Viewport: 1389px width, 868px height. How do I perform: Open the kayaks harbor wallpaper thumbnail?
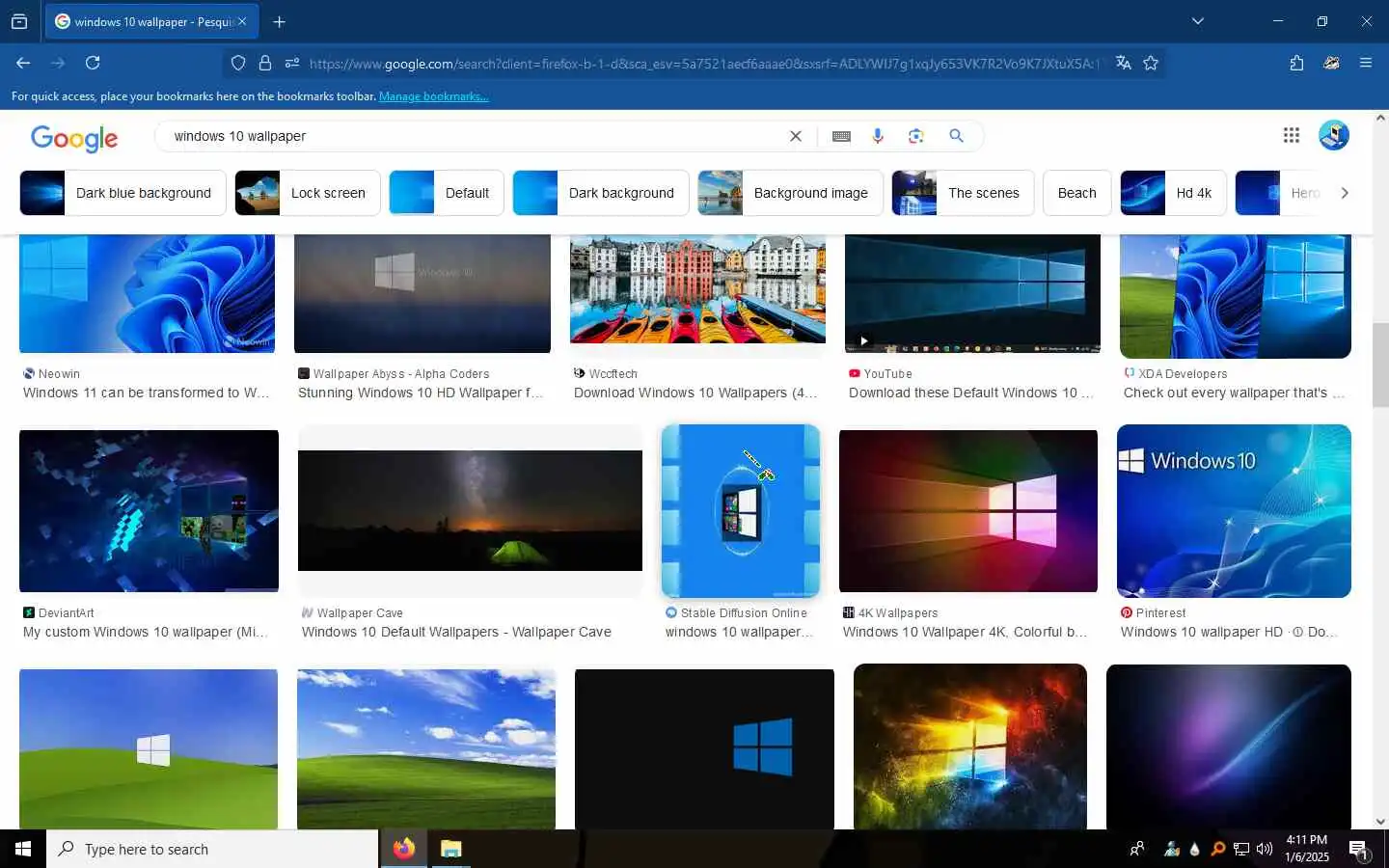[x=697, y=289]
